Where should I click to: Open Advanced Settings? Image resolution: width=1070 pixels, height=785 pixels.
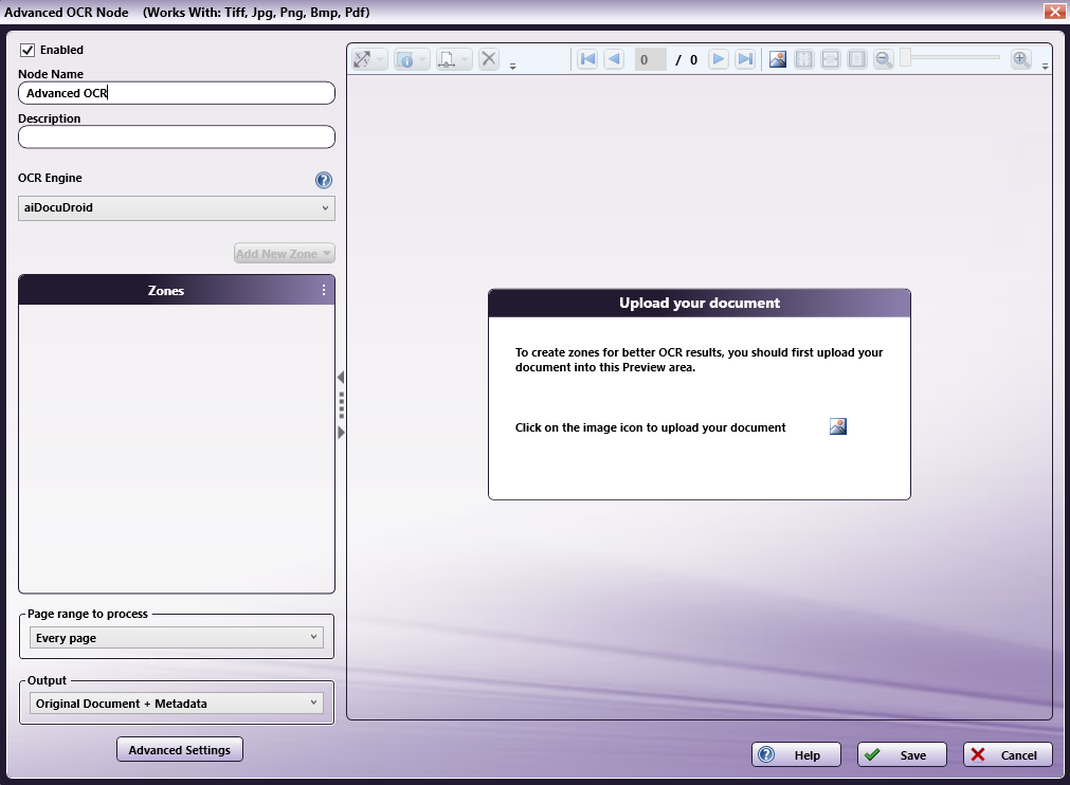click(179, 750)
